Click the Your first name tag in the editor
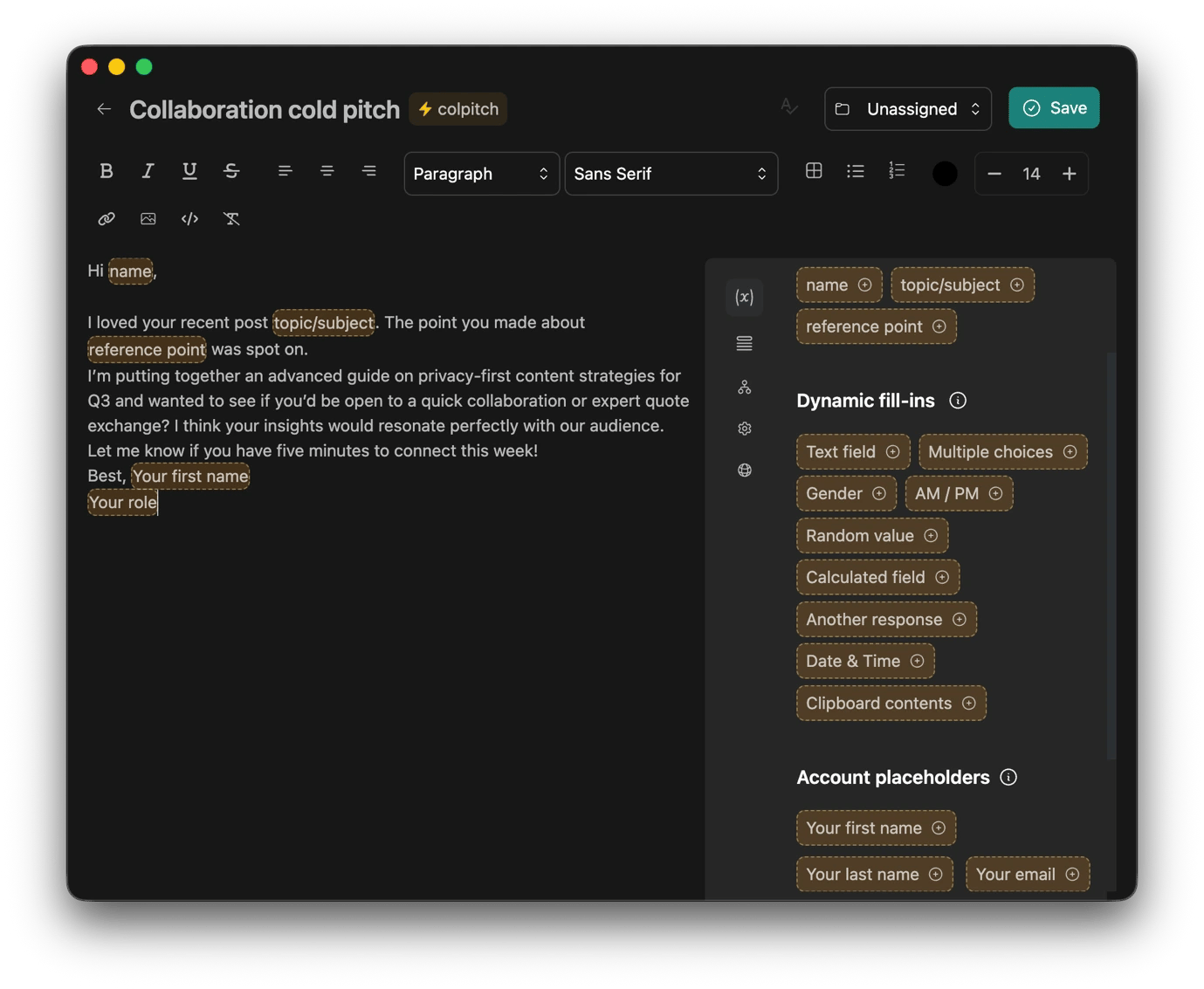The height and width of the screenshot is (989, 1204). 190,477
